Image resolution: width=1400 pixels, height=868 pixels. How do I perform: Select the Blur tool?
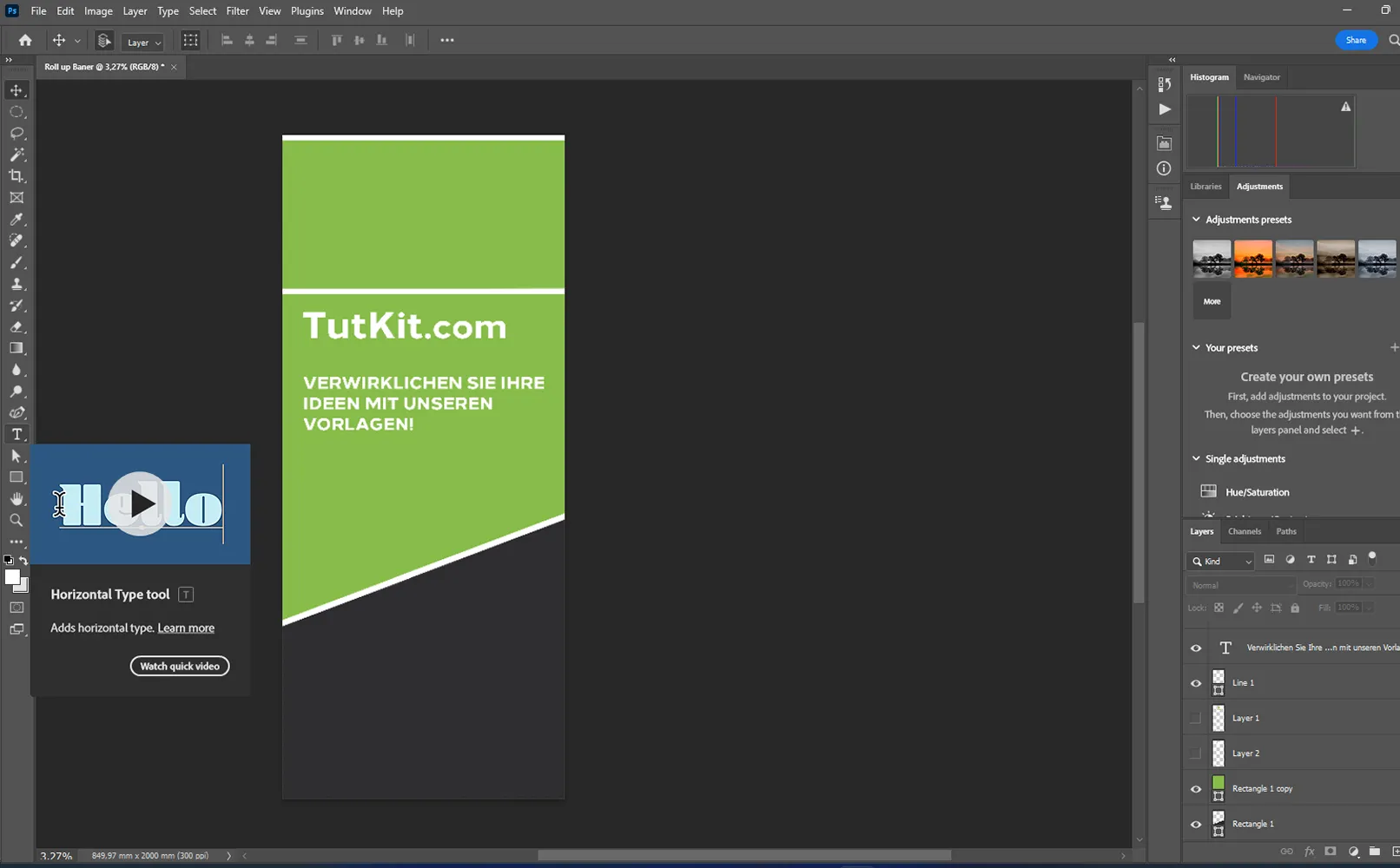click(x=17, y=370)
